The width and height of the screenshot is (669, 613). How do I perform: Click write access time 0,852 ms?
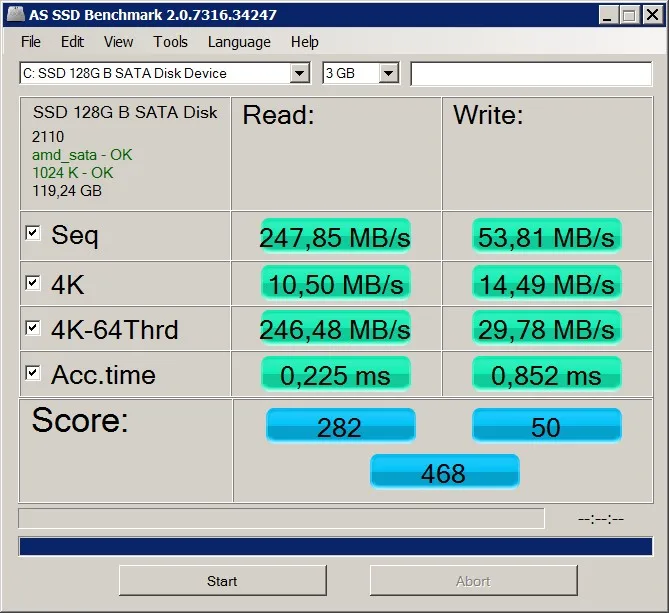pyautogui.click(x=546, y=375)
